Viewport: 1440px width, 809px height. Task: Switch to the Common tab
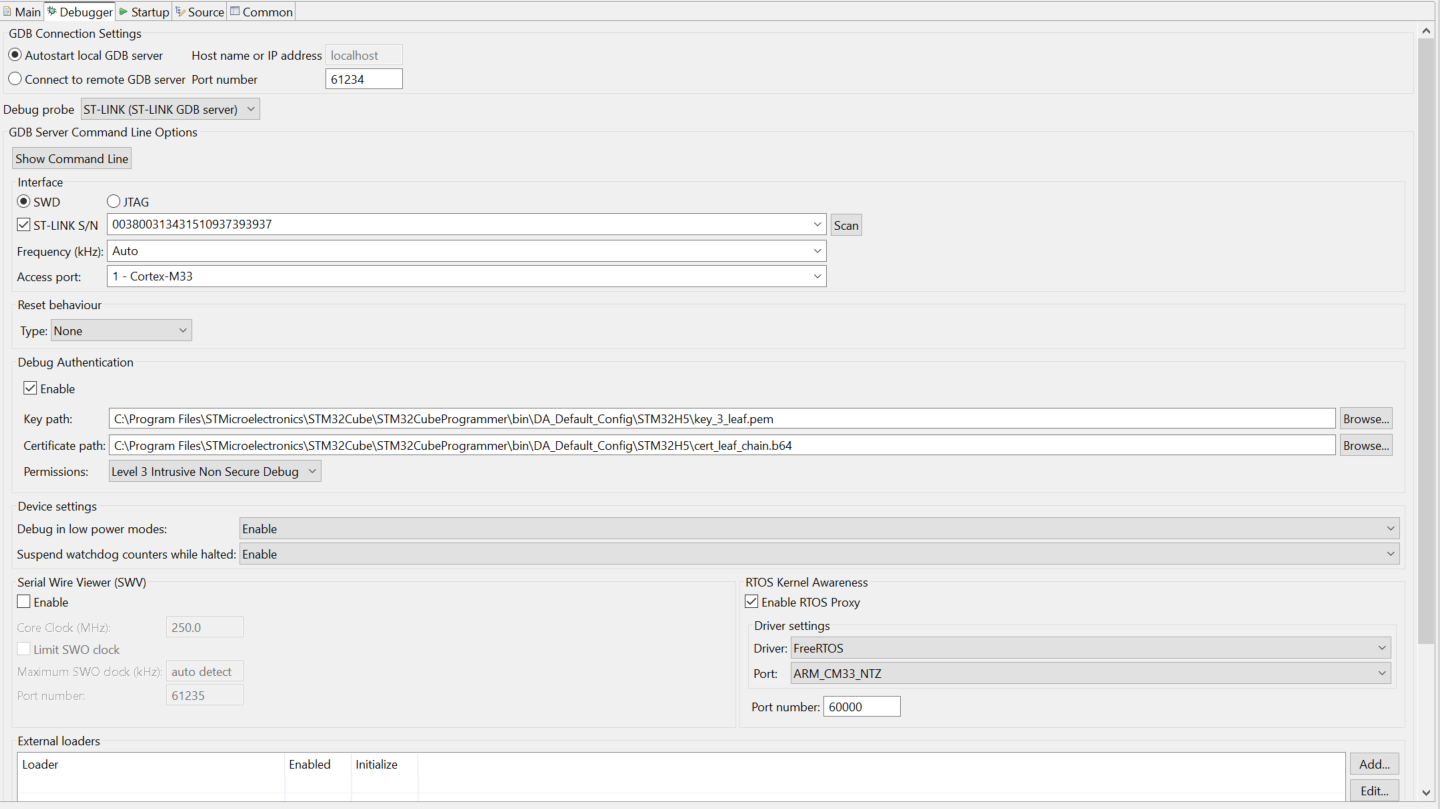[260, 11]
